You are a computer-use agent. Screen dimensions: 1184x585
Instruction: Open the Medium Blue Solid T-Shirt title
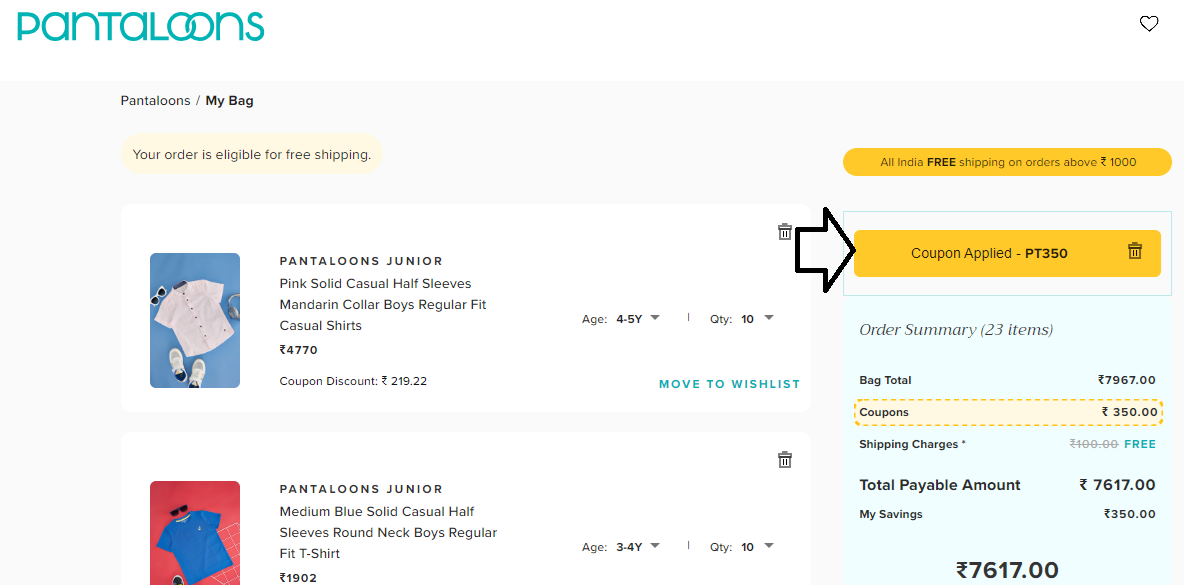[x=388, y=532]
